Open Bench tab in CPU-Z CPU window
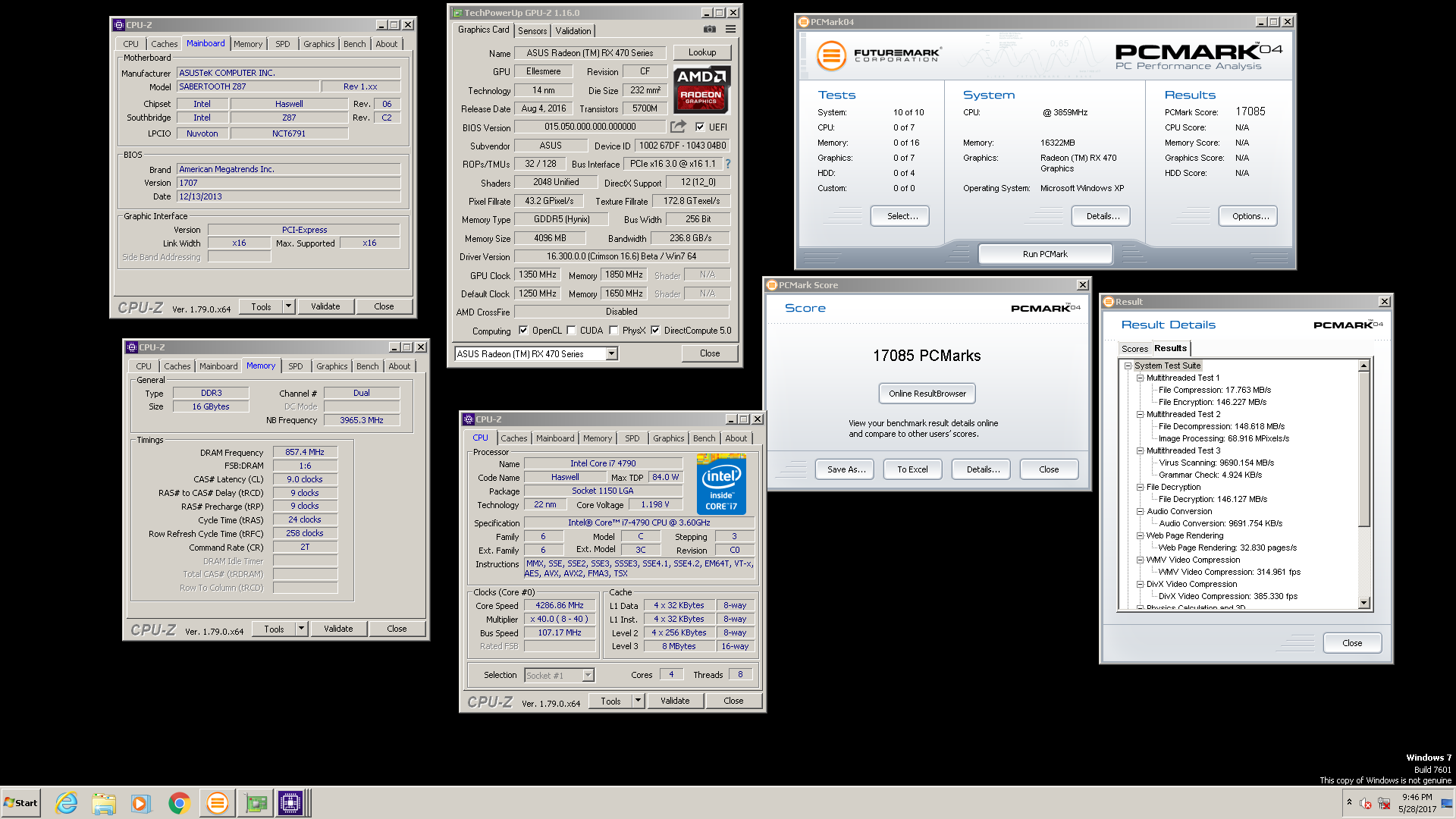The height and width of the screenshot is (819, 1456). (x=704, y=438)
